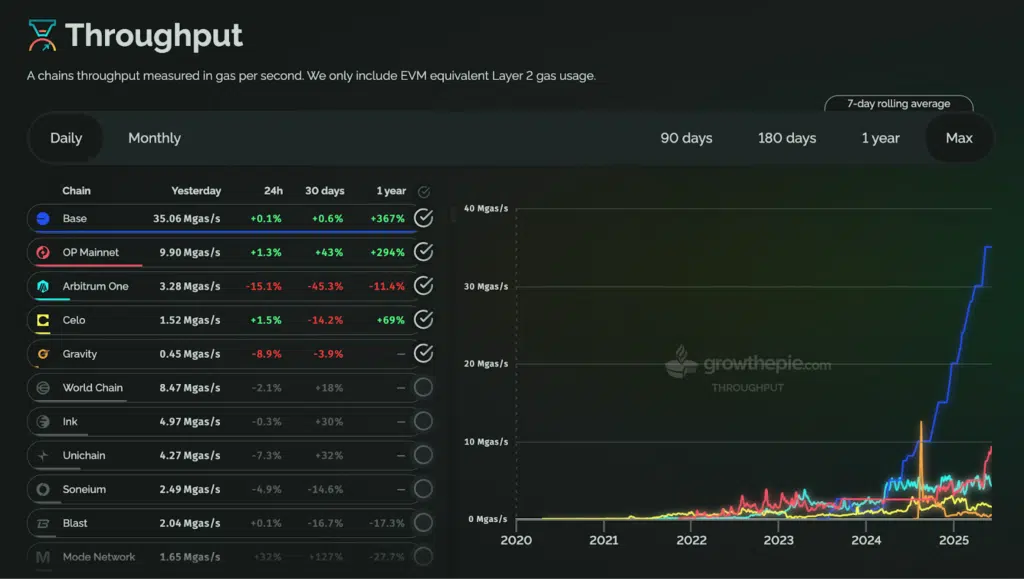Click the Base chain name
The width and height of the screenshot is (1024, 579).
(74, 219)
